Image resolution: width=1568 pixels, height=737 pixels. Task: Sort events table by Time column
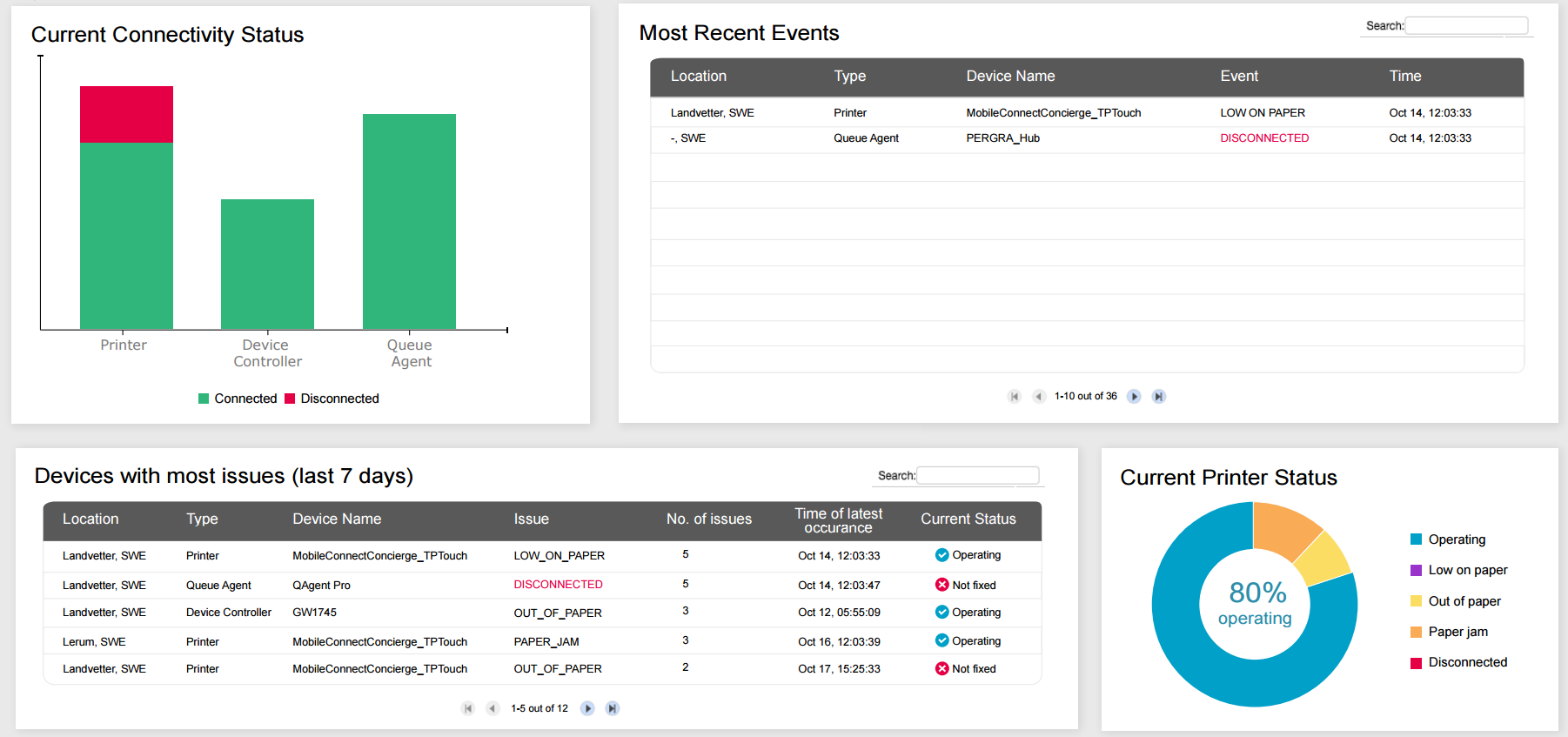coord(1404,77)
